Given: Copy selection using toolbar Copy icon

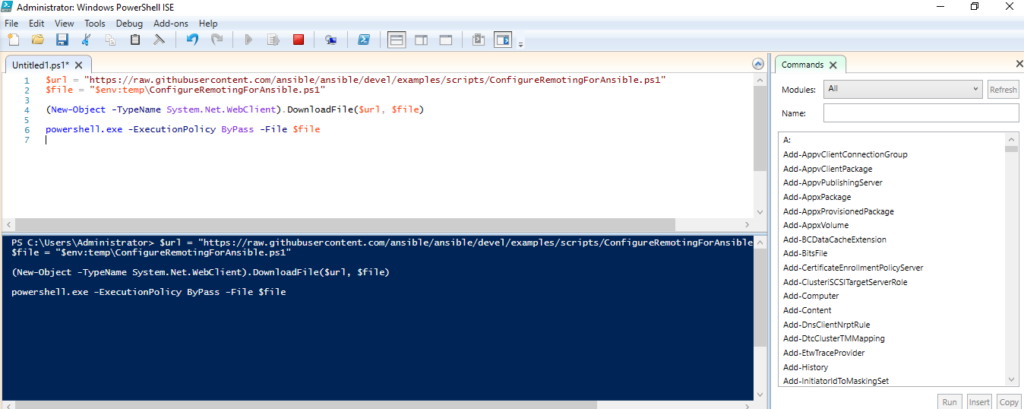Looking at the screenshot, I should (110, 40).
